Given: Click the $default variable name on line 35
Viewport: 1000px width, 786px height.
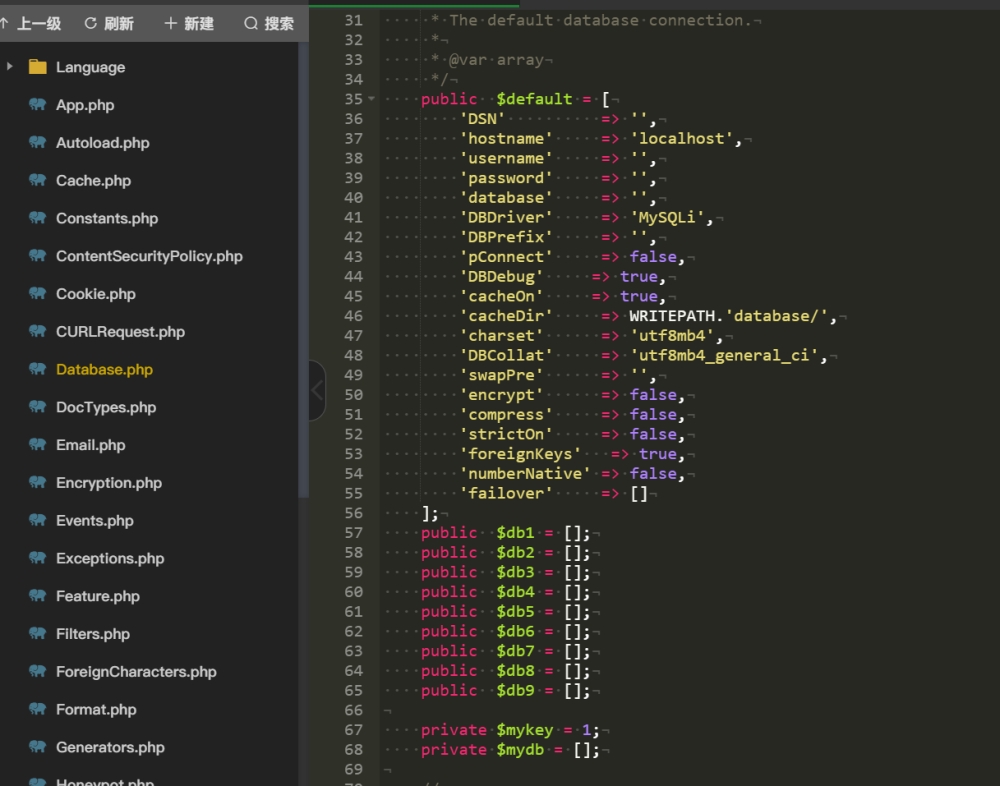Looking at the screenshot, I should [534, 99].
